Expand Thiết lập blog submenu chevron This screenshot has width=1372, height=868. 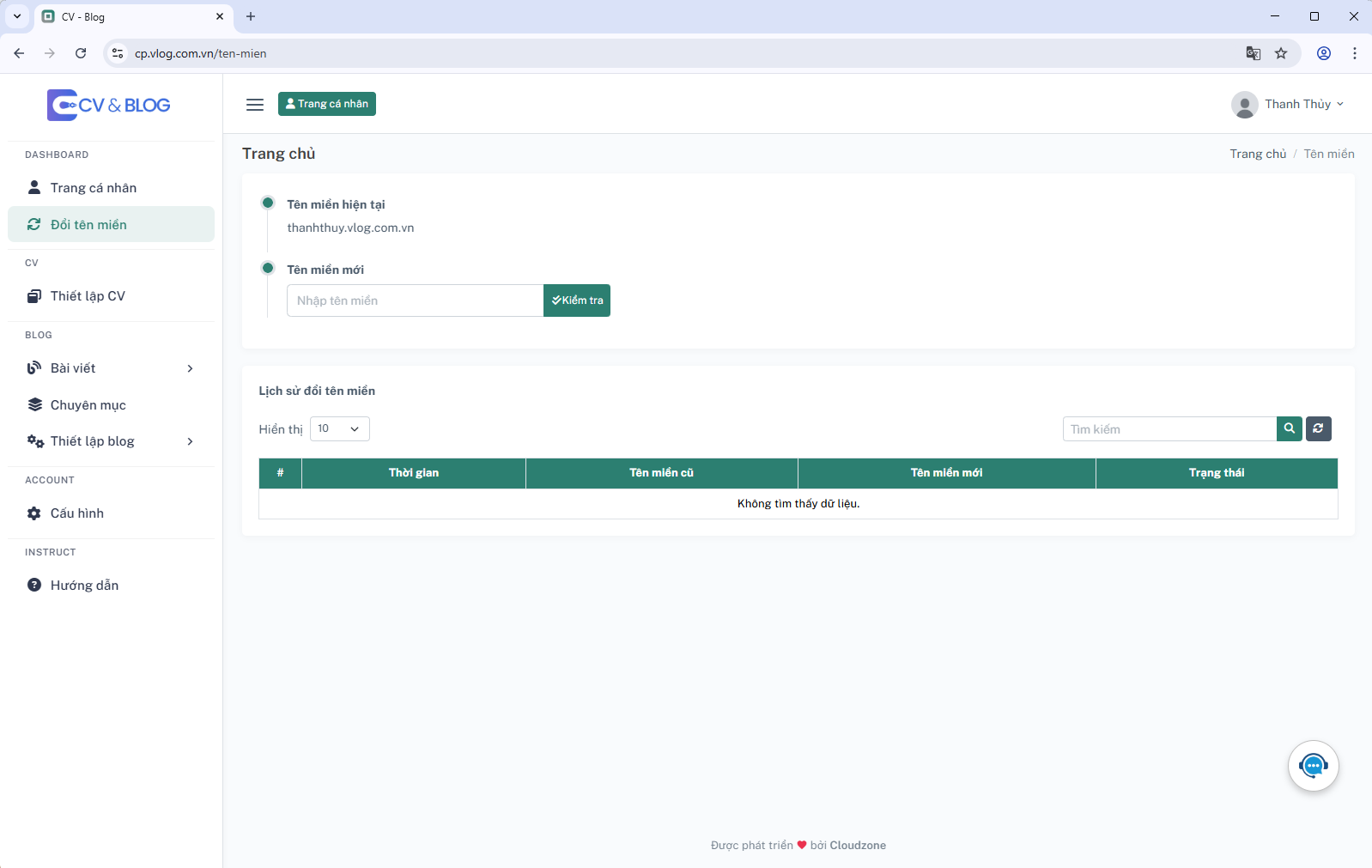(190, 441)
